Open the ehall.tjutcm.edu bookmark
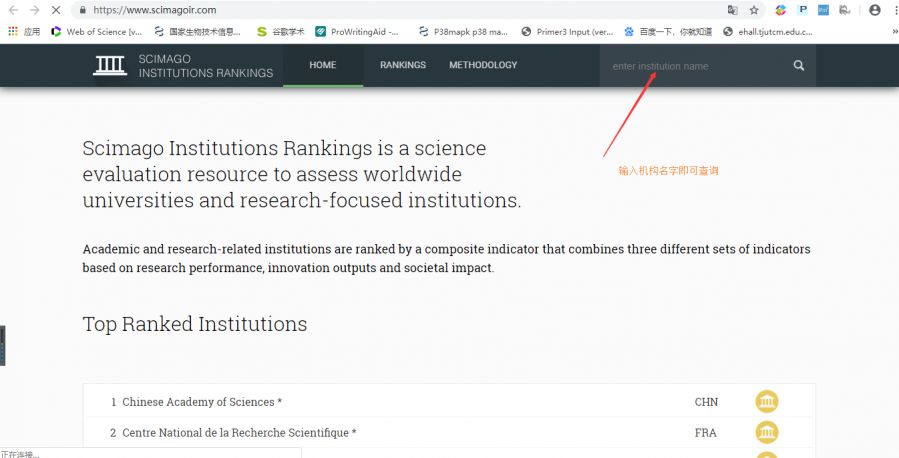This screenshot has height=458, width=899. 768,32
